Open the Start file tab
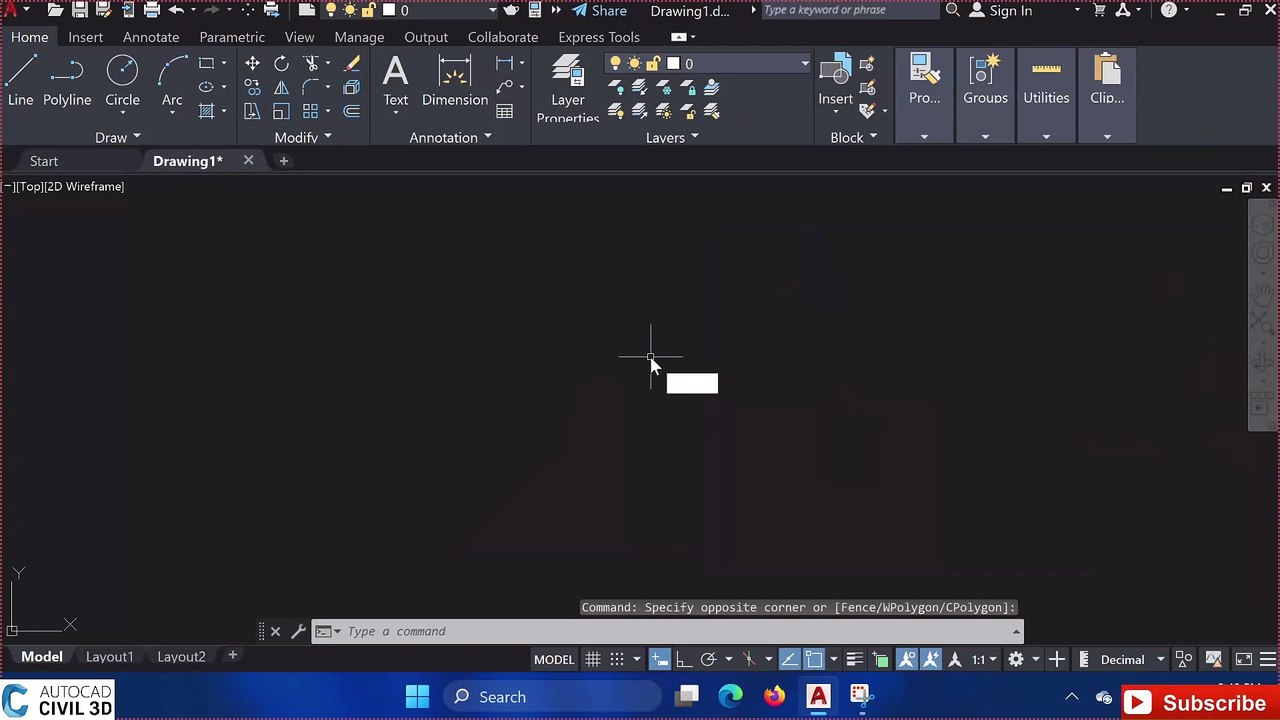Viewport: 1280px width, 720px height. click(44, 161)
